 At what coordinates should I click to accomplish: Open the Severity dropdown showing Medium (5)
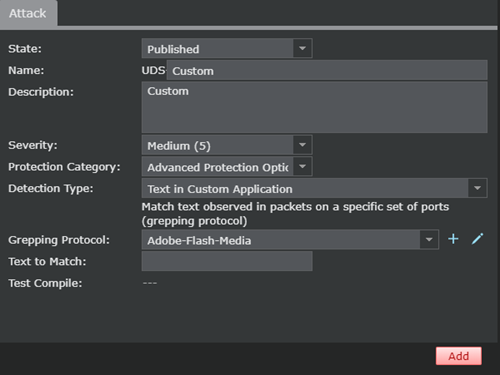click(x=227, y=145)
